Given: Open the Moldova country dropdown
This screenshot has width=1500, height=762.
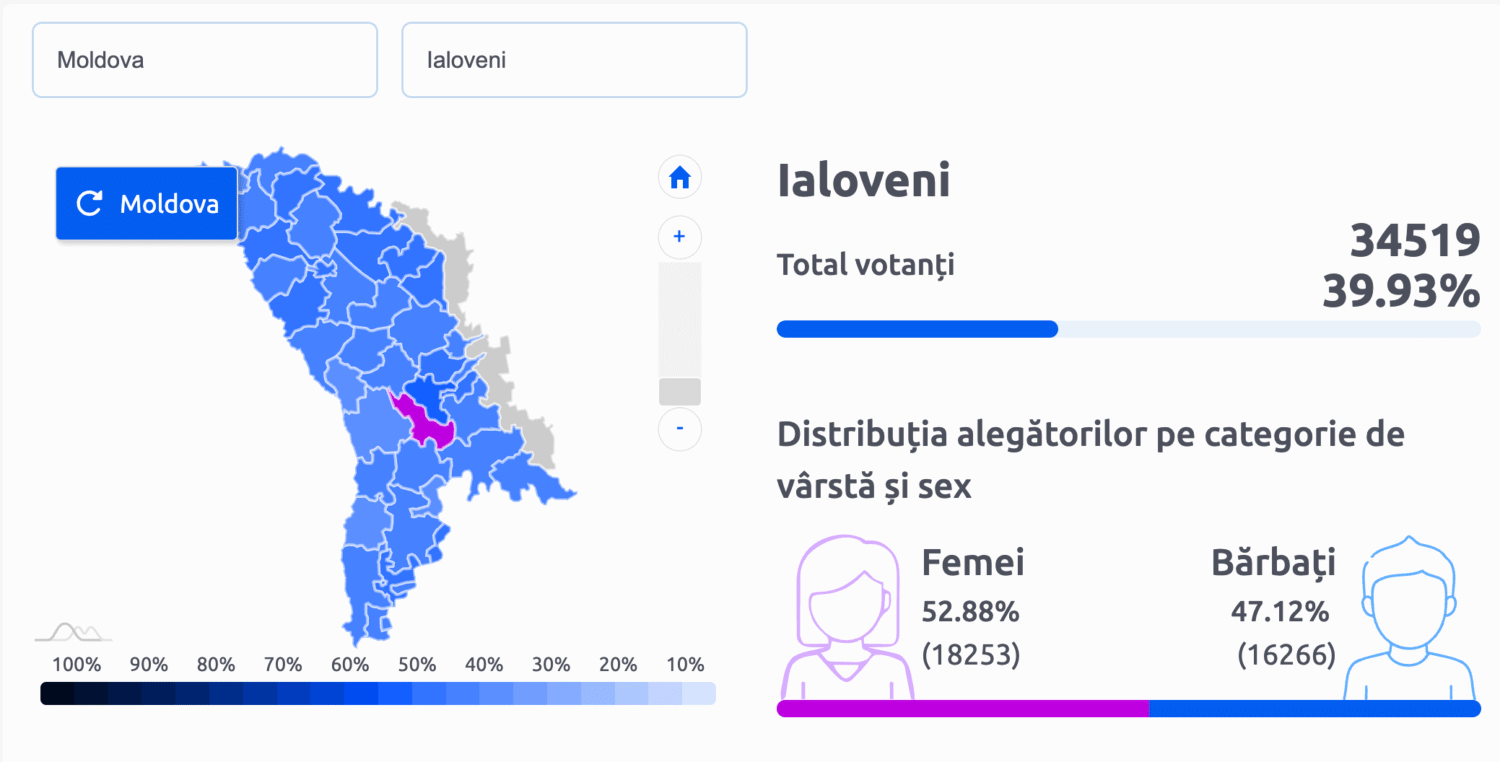Looking at the screenshot, I should (x=205, y=60).
